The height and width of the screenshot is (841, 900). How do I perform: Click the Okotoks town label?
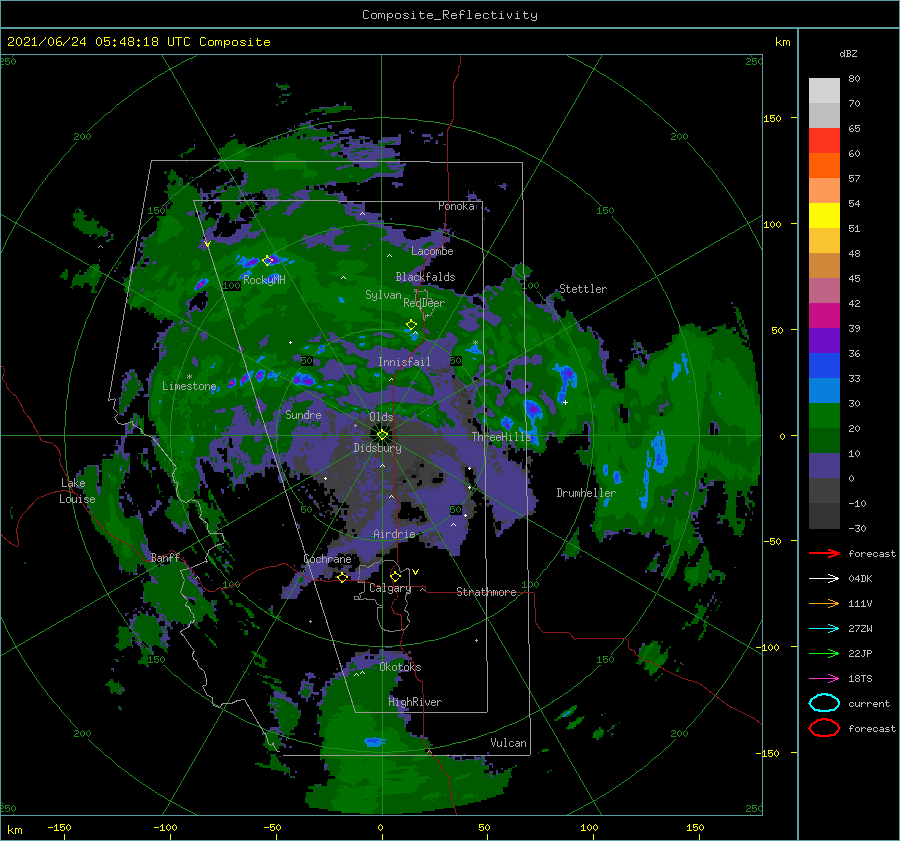[400, 667]
